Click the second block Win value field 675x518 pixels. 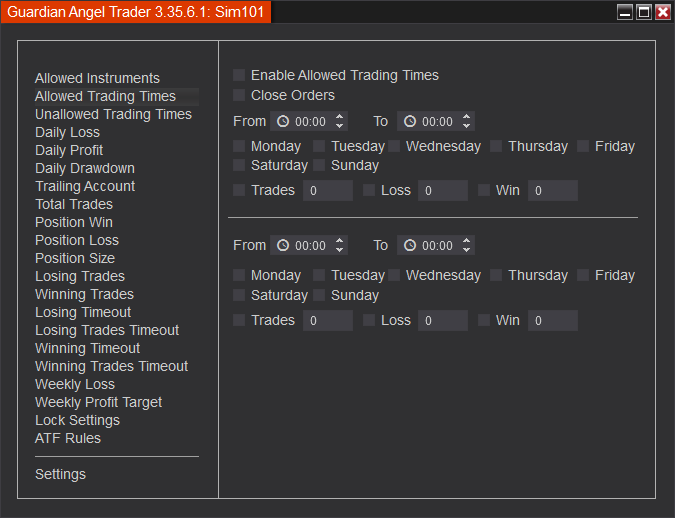click(553, 320)
